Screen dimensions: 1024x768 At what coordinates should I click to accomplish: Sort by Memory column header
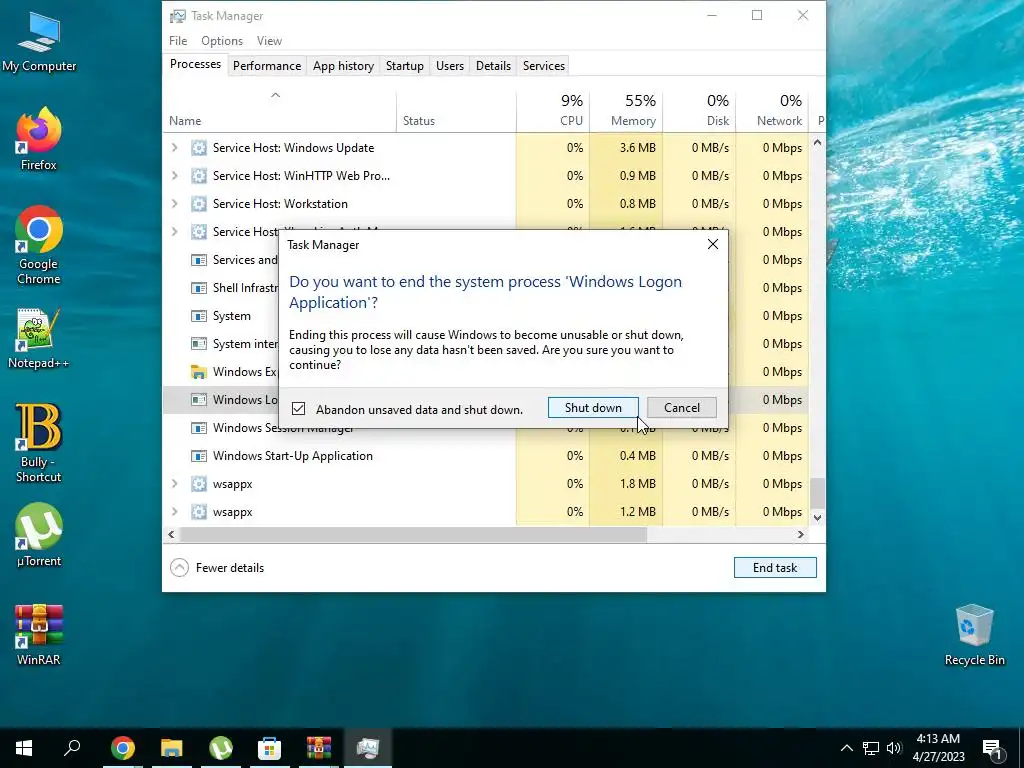[626, 111]
